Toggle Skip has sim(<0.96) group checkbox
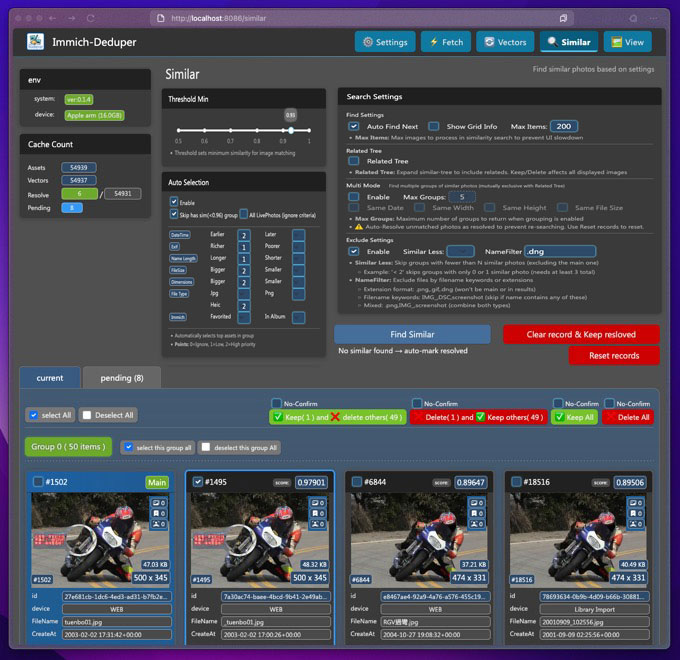 [x=174, y=214]
